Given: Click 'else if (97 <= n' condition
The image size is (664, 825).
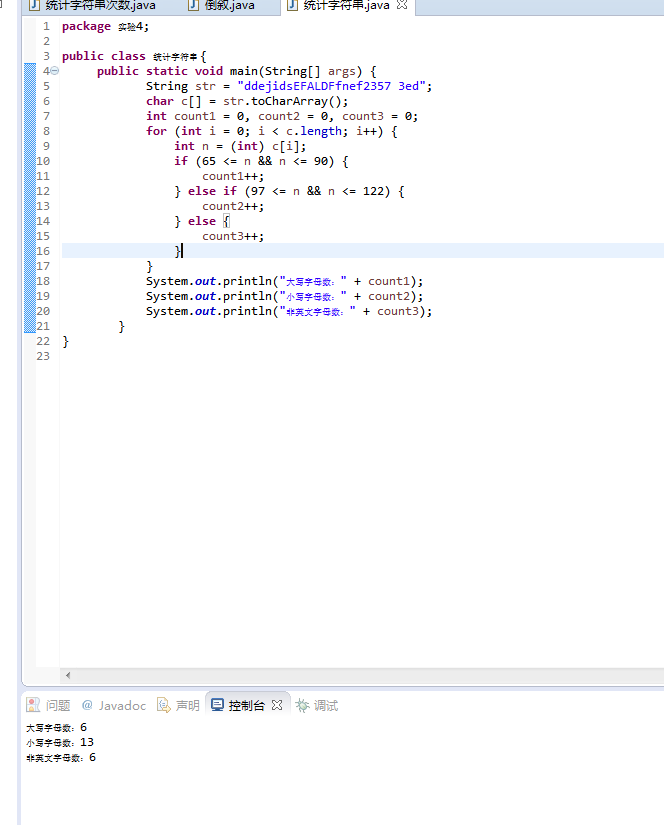Looking at the screenshot, I should click(x=244, y=191).
